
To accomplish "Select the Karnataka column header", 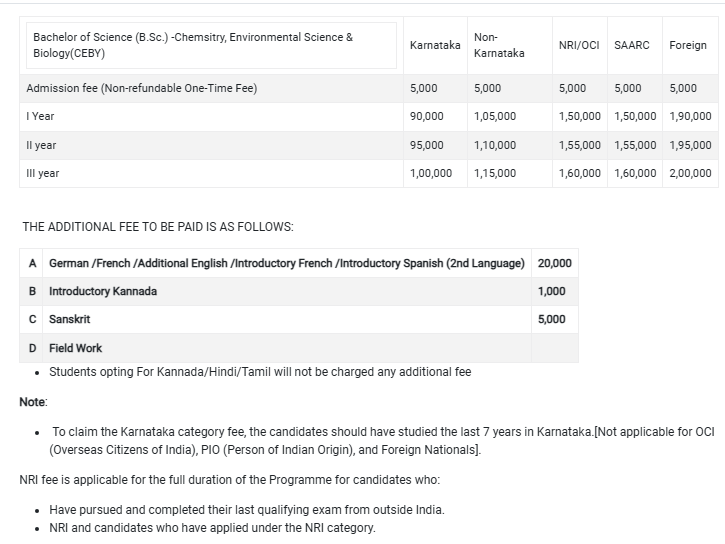I will pyautogui.click(x=435, y=45).
